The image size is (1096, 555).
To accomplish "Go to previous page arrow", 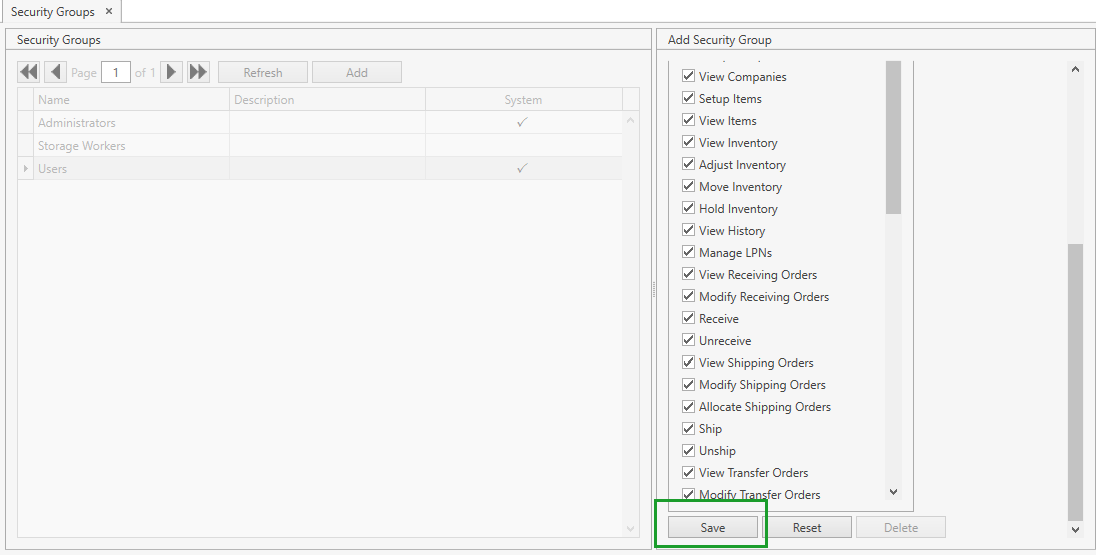I will coord(56,72).
